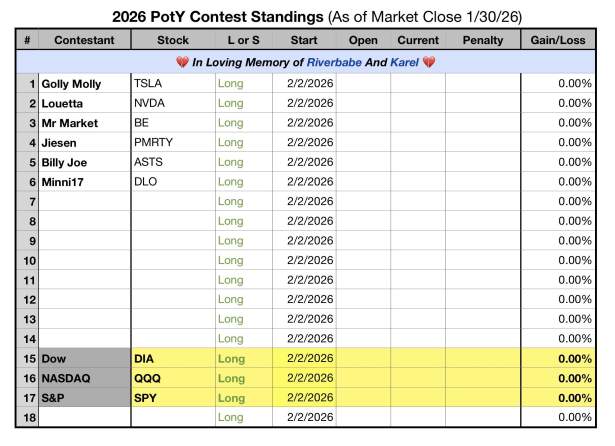Select the ASTS stock cell
615x446 pixels.
click(172, 161)
